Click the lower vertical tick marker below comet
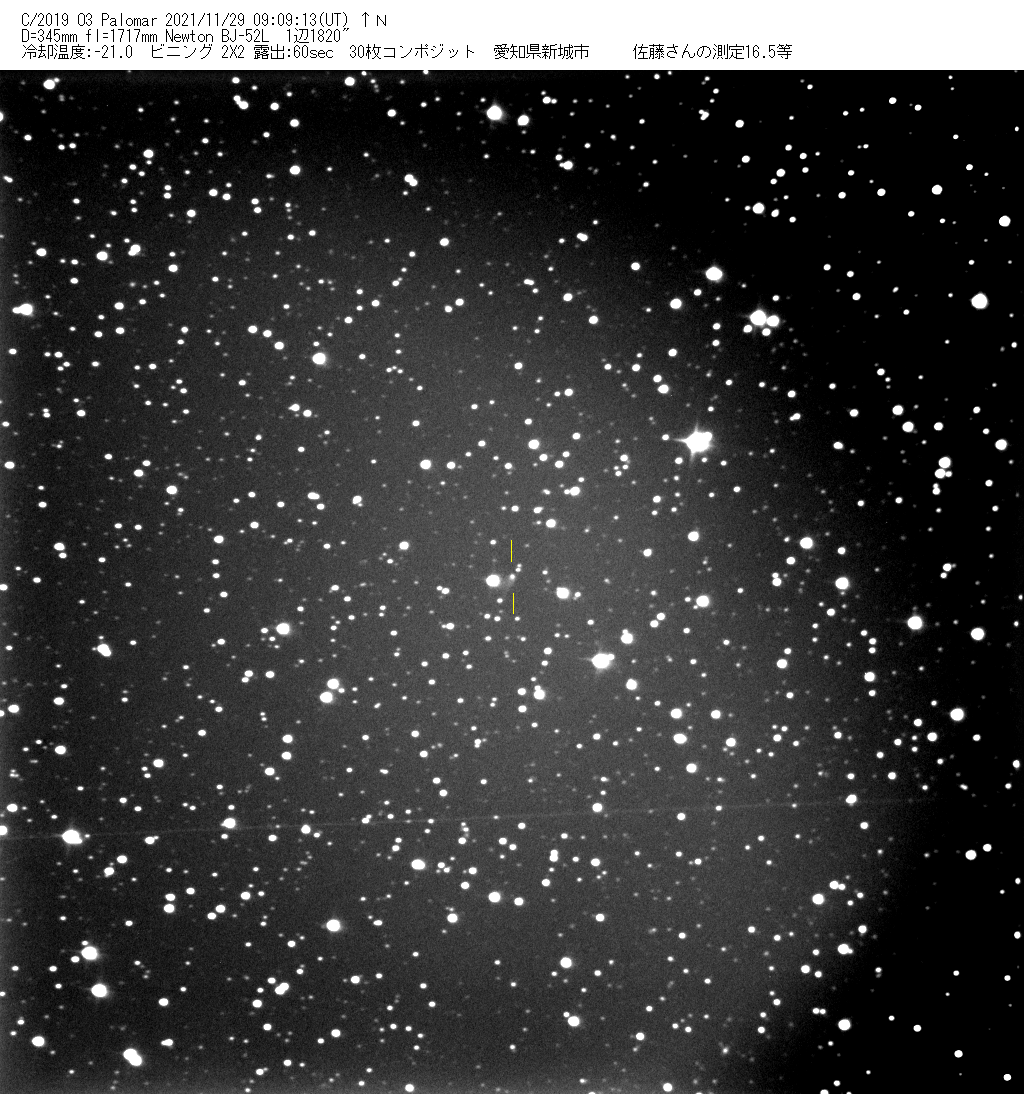The width and height of the screenshot is (1024, 1094). pyautogui.click(x=513, y=603)
